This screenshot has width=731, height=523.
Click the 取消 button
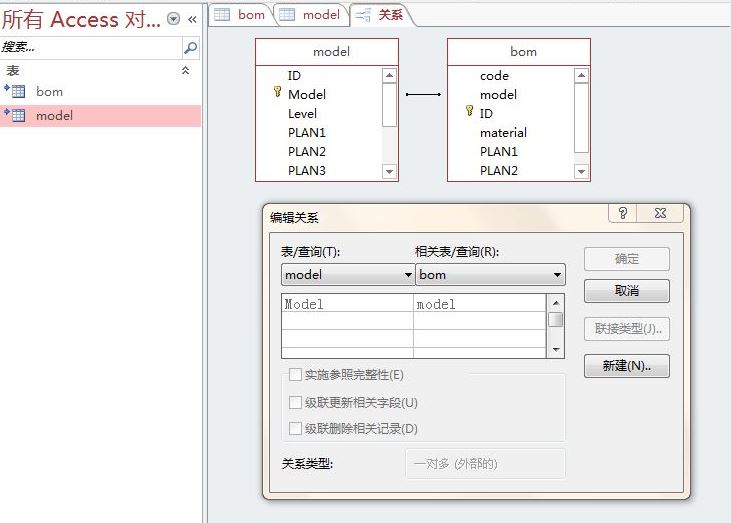click(627, 291)
